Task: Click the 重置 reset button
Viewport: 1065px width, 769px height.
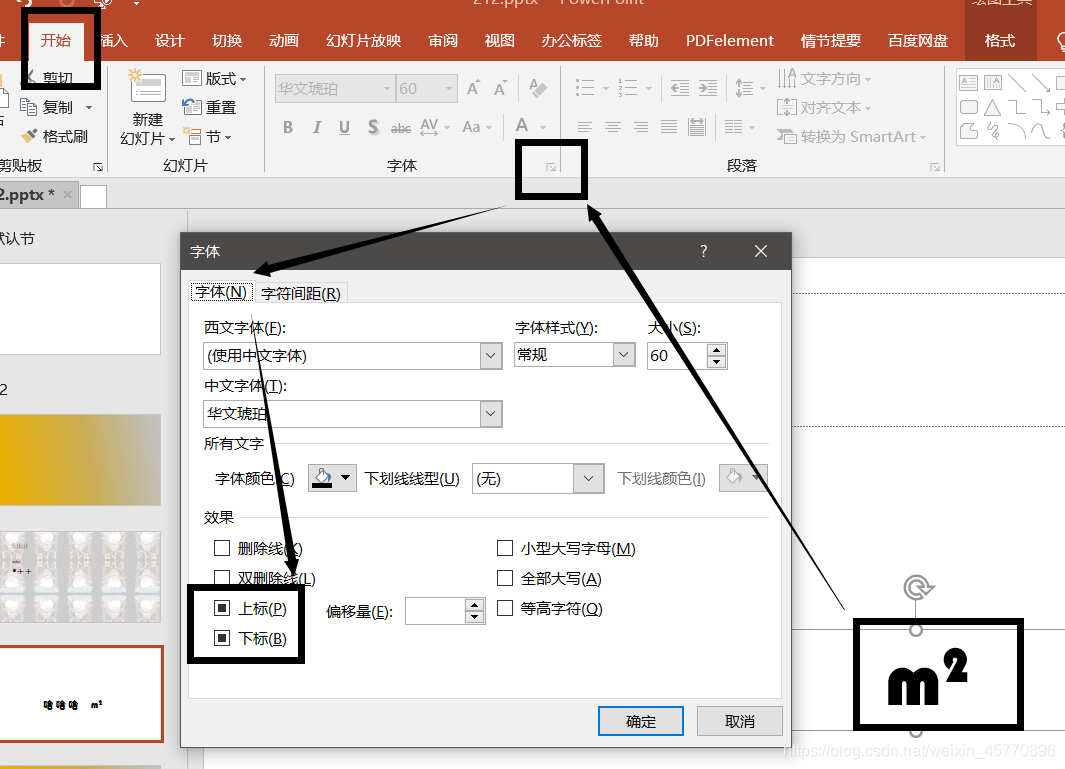Action: (x=209, y=107)
